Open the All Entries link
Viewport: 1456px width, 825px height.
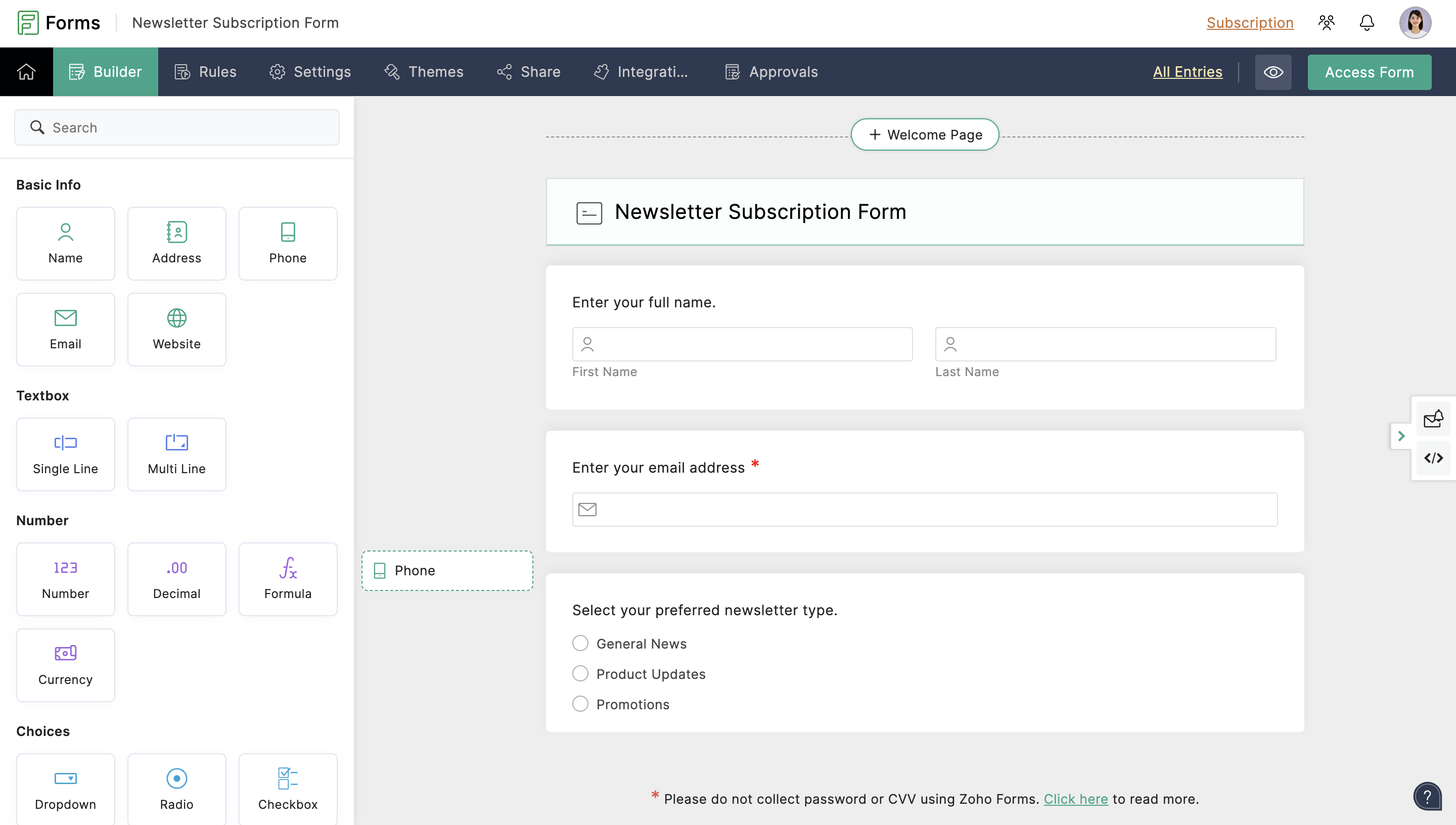[1188, 72]
